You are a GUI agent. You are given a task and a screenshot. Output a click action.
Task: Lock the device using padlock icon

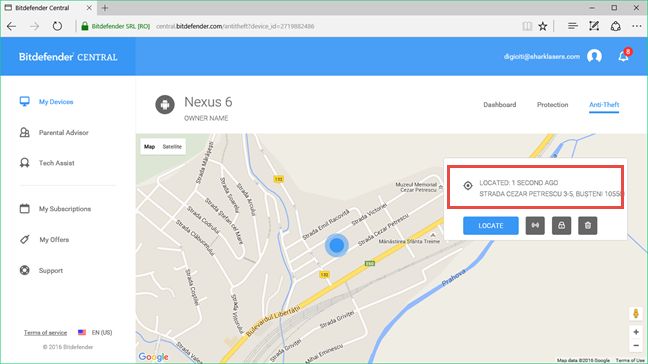point(561,226)
